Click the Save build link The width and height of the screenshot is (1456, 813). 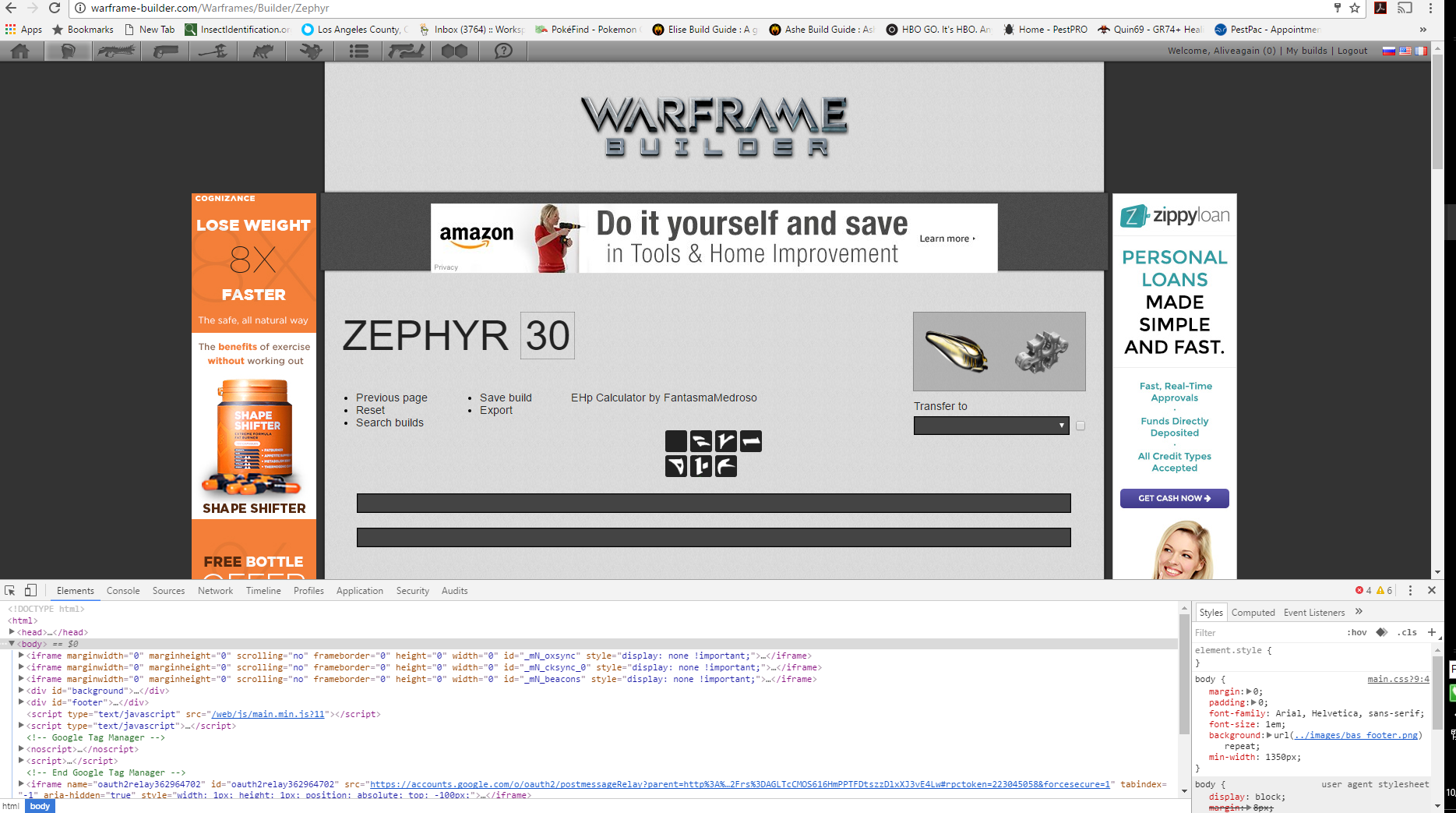(506, 398)
